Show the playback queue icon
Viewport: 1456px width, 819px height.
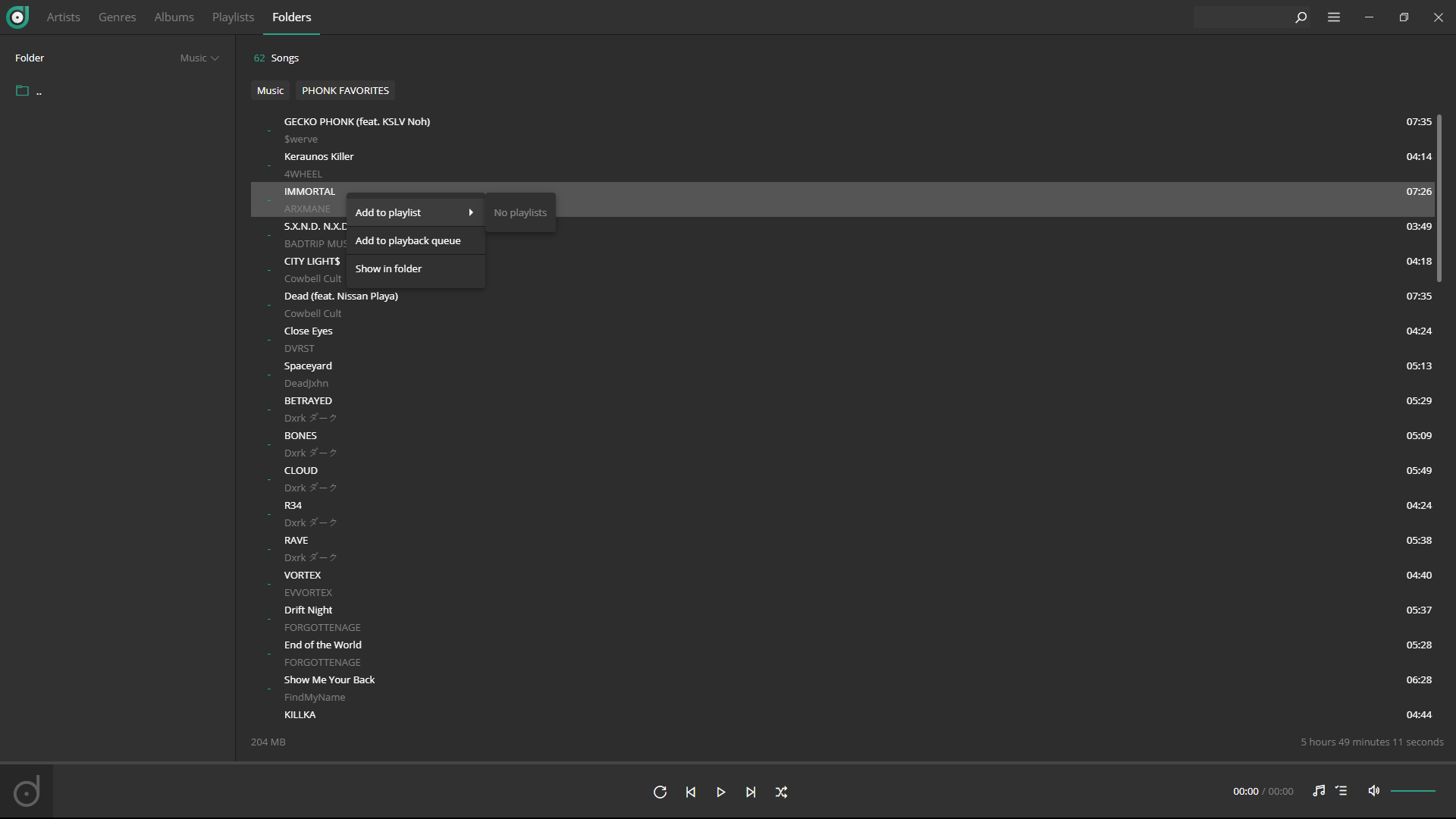(1341, 791)
